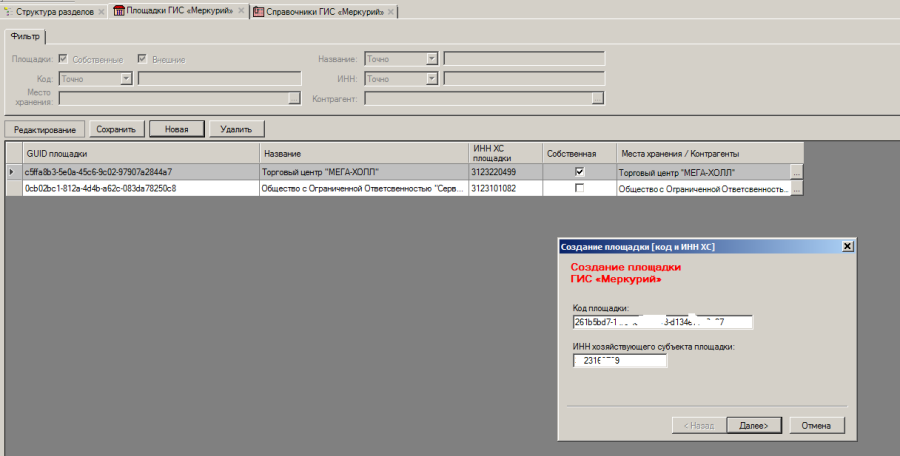Image resolution: width=900 pixels, height=456 pixels.
Task: Click the «Структура разделов» tab icon
Action: [x=8, y=11]
